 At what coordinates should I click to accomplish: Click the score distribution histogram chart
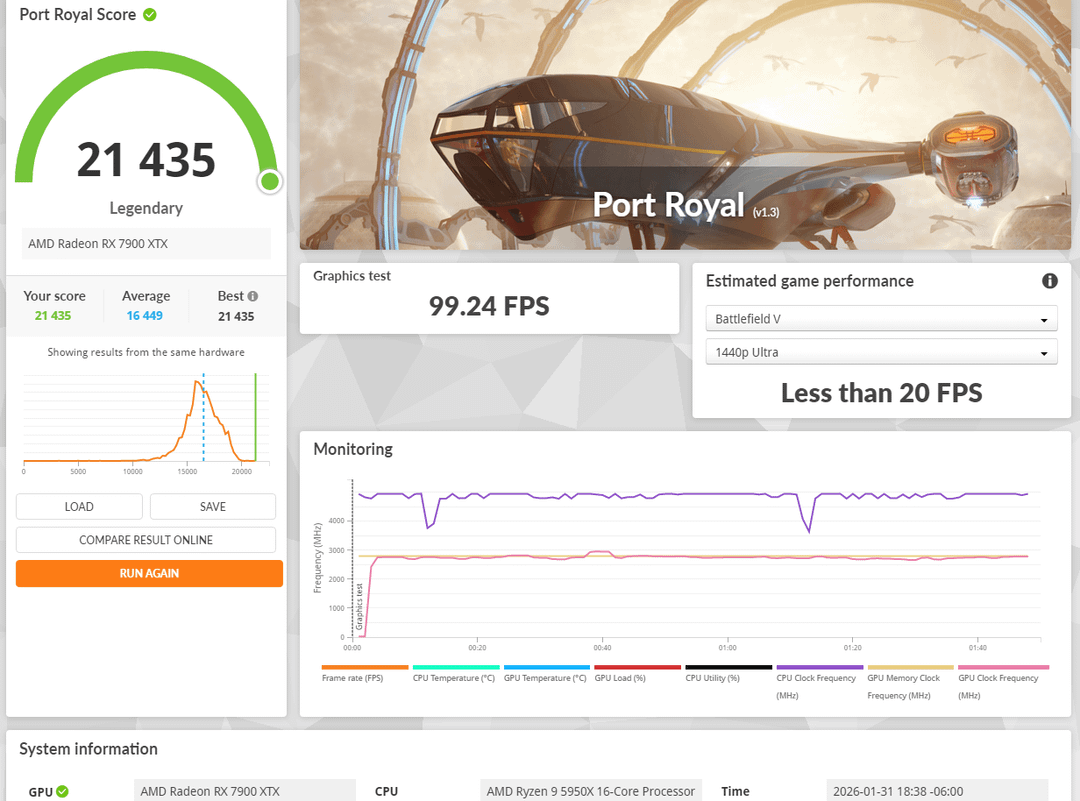(140, 420)
